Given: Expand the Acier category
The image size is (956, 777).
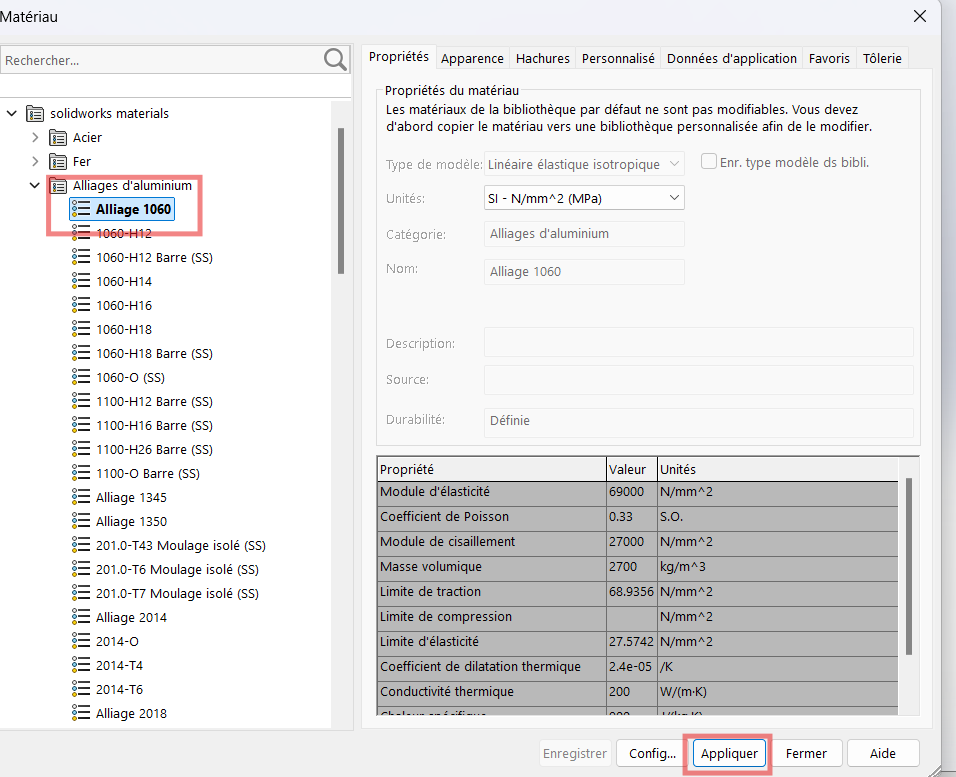Looking at the screenshot, I should [35, 138].
